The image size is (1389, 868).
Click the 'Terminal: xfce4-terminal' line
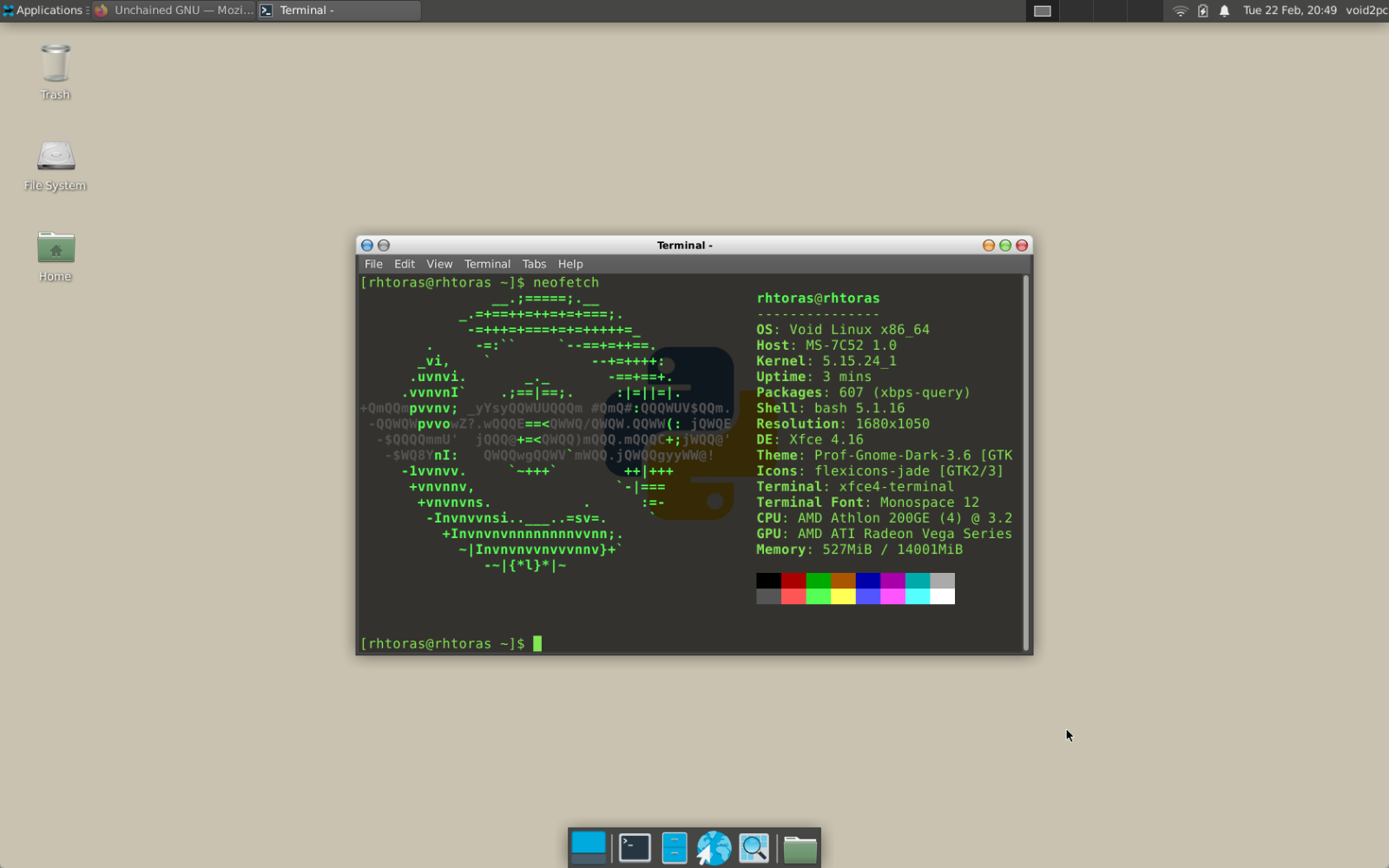pos(855,487)
